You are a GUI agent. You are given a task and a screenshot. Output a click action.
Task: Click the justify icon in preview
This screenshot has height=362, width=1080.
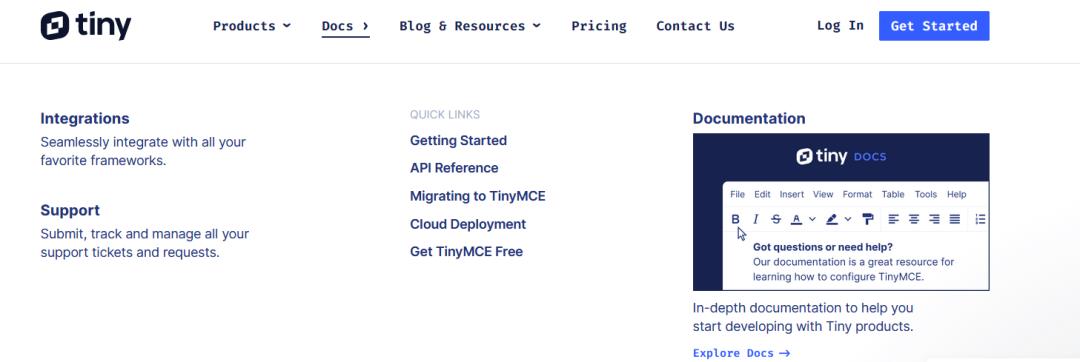(x=955, y=219)
